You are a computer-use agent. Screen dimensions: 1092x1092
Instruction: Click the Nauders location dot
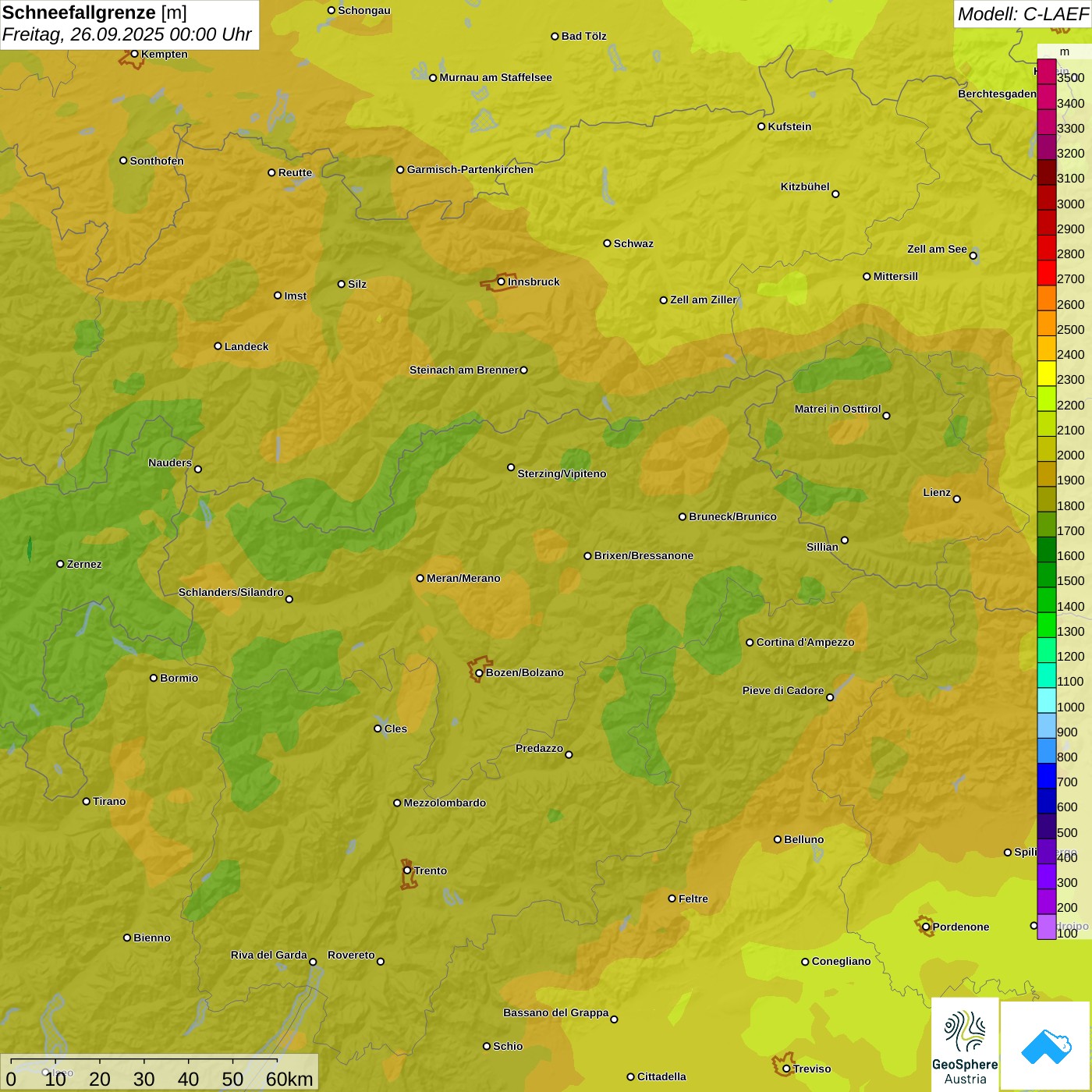[198, 469]
